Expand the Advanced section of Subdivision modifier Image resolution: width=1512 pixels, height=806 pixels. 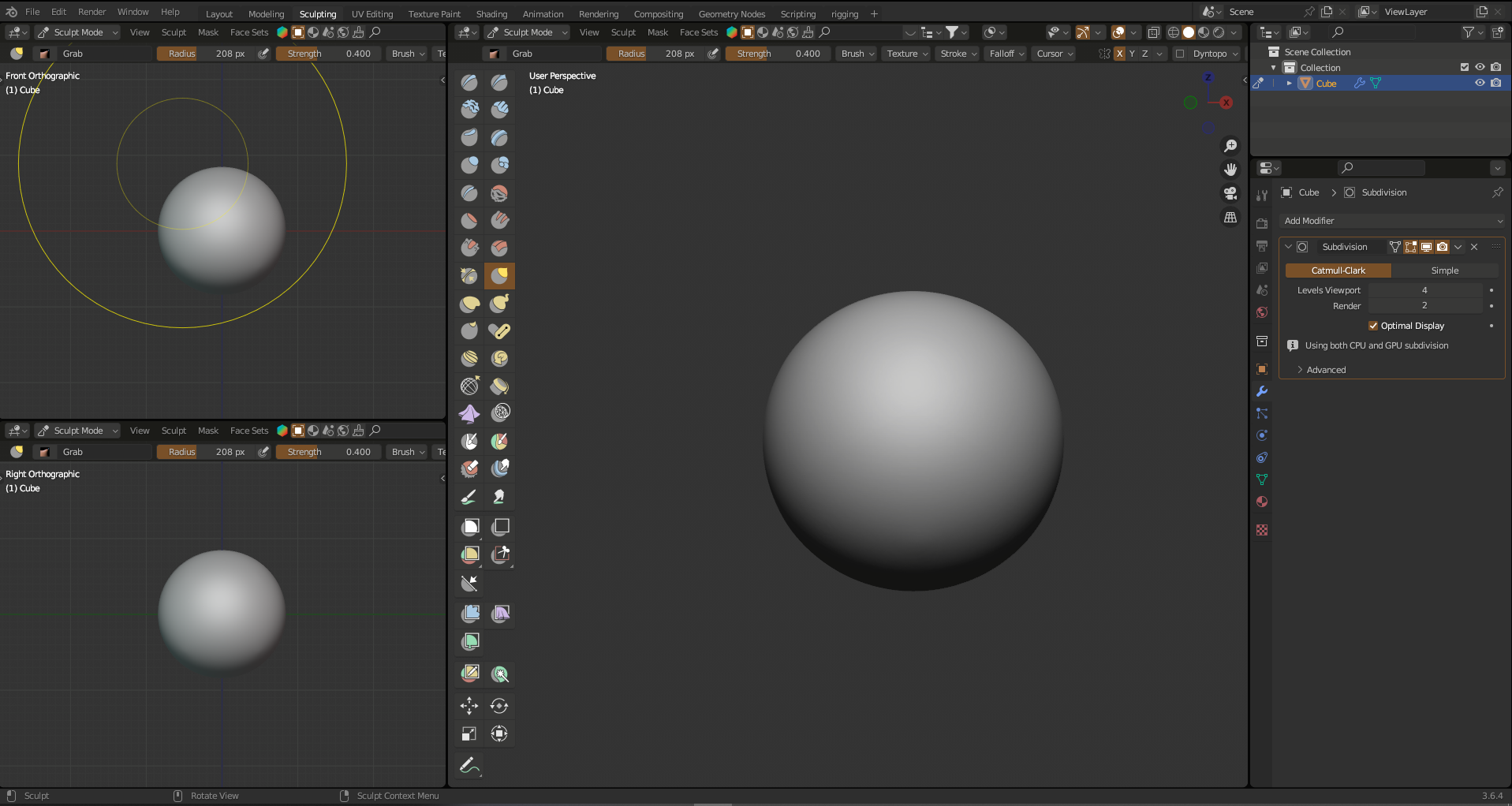[x=1326, y=369]
